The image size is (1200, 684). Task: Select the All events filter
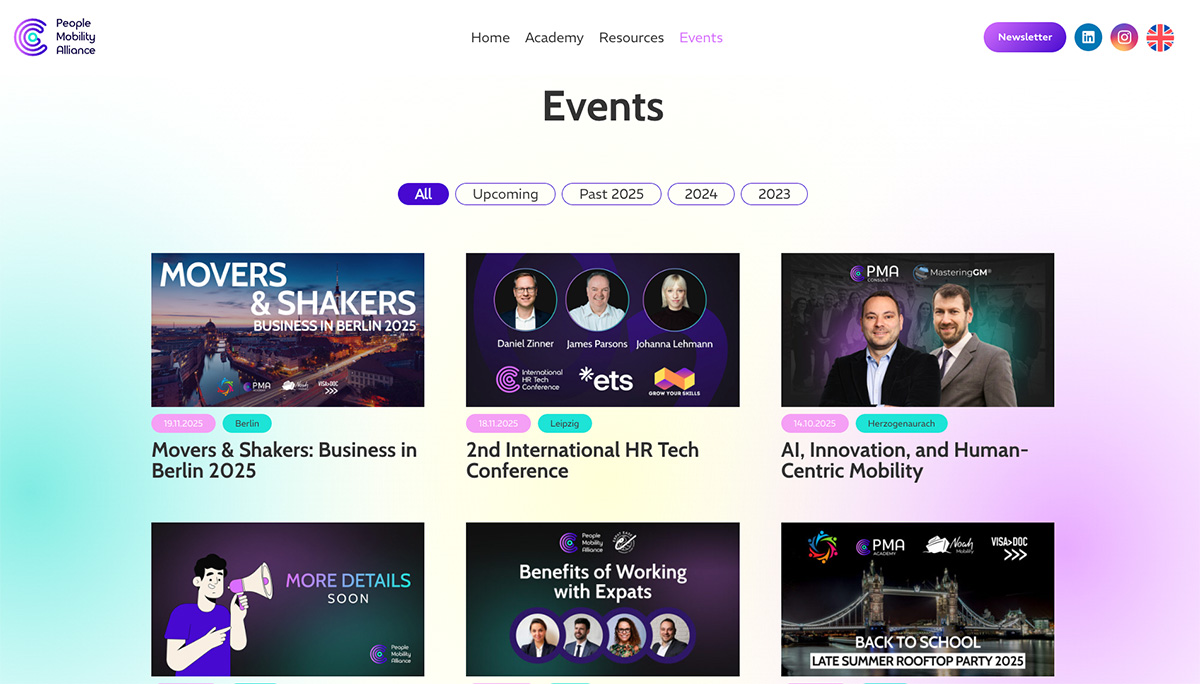coord(423,194)
